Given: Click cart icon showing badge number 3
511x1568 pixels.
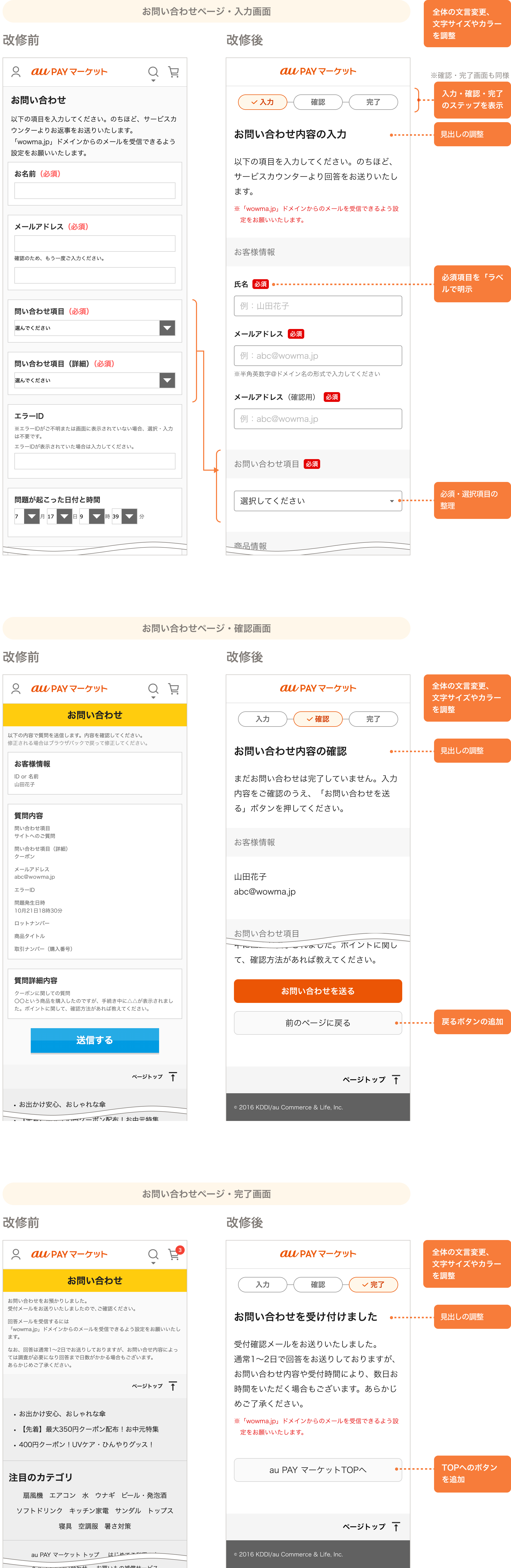Looking at the screenshot, I should tap(174, 1254).
